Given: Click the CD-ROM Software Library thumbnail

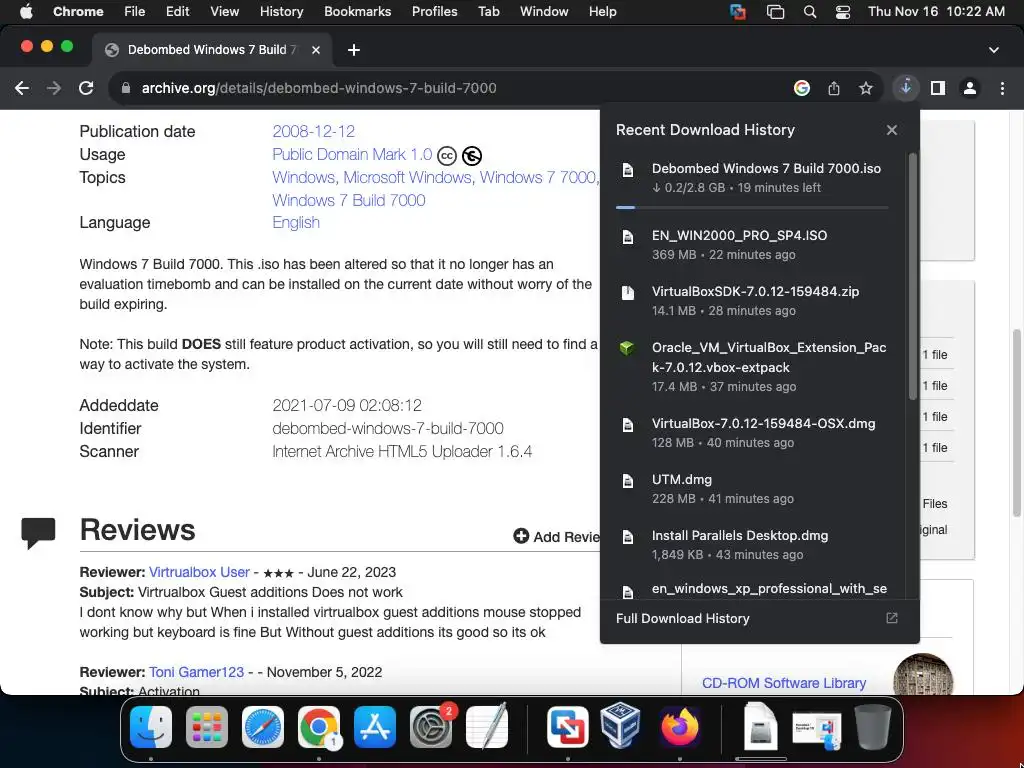Looking at the screenshot, I should pos(923,675).
